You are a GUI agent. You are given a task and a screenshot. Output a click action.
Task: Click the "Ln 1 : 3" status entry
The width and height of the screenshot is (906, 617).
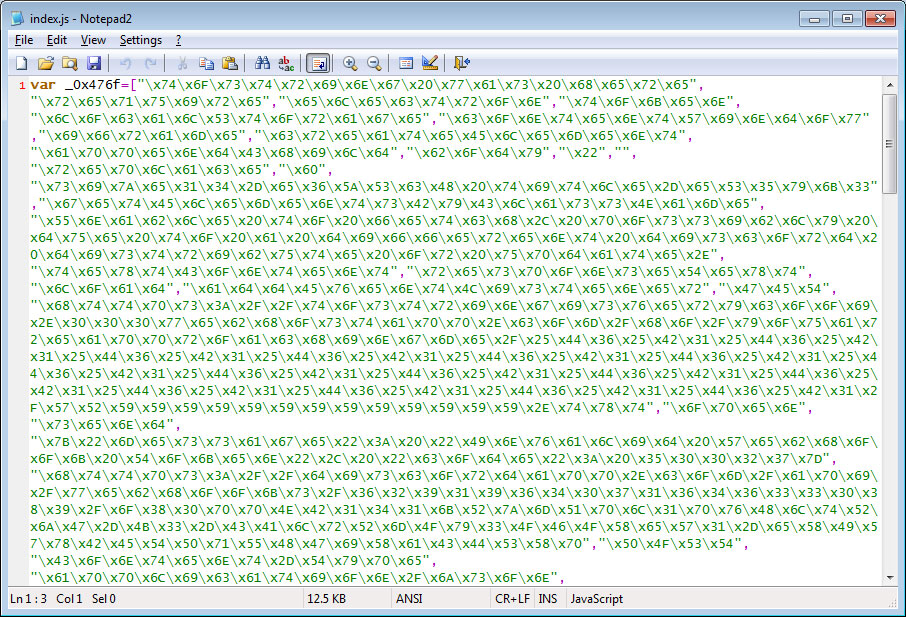point(28,599)
